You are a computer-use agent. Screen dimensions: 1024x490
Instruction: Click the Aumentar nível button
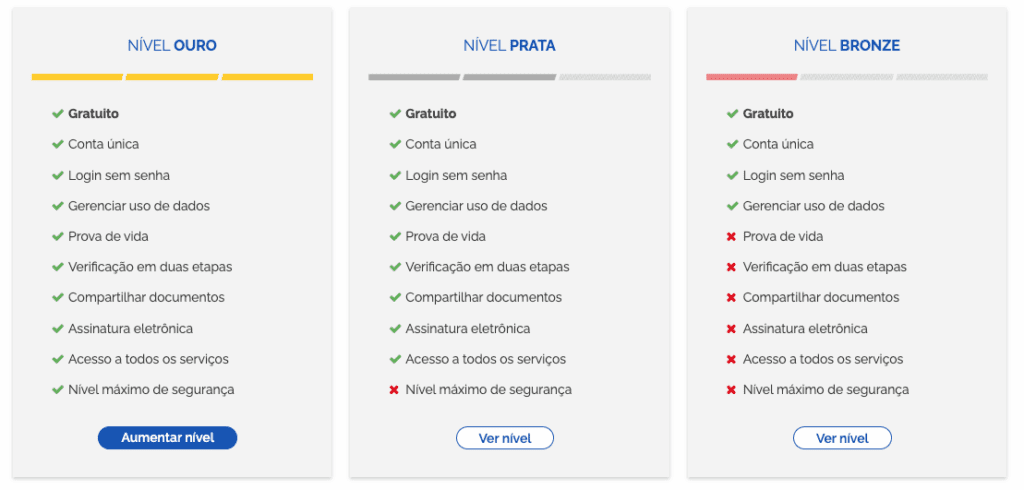167,438
